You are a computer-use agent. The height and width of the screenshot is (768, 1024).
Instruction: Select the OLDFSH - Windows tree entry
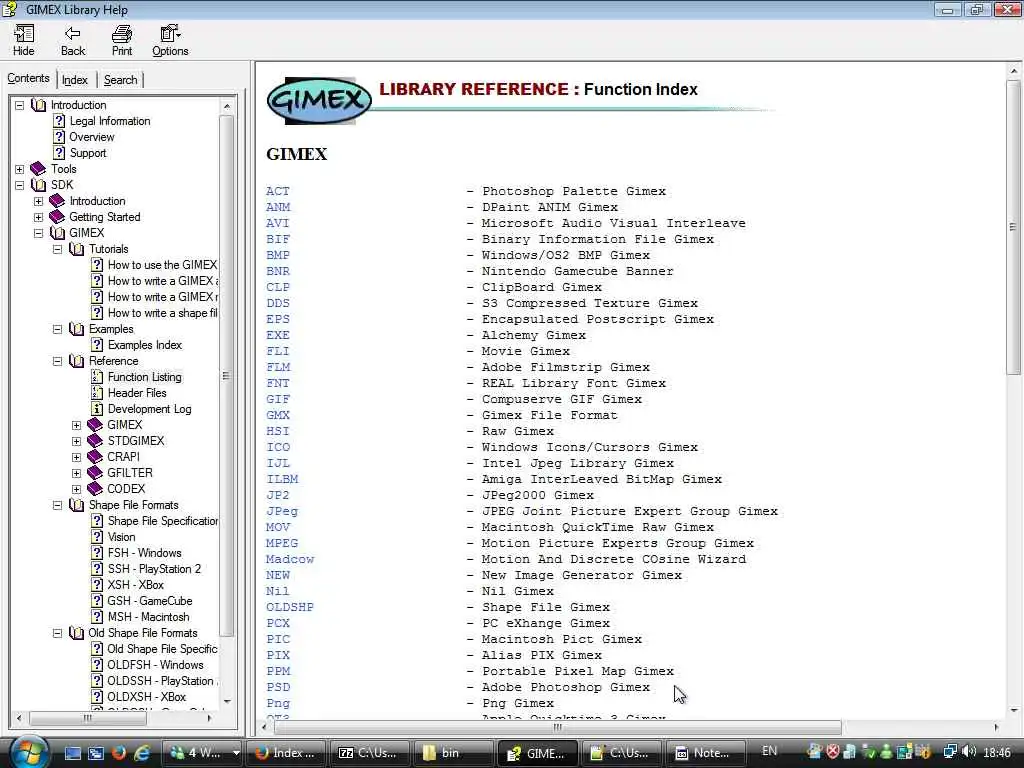(x=155, y=665)
